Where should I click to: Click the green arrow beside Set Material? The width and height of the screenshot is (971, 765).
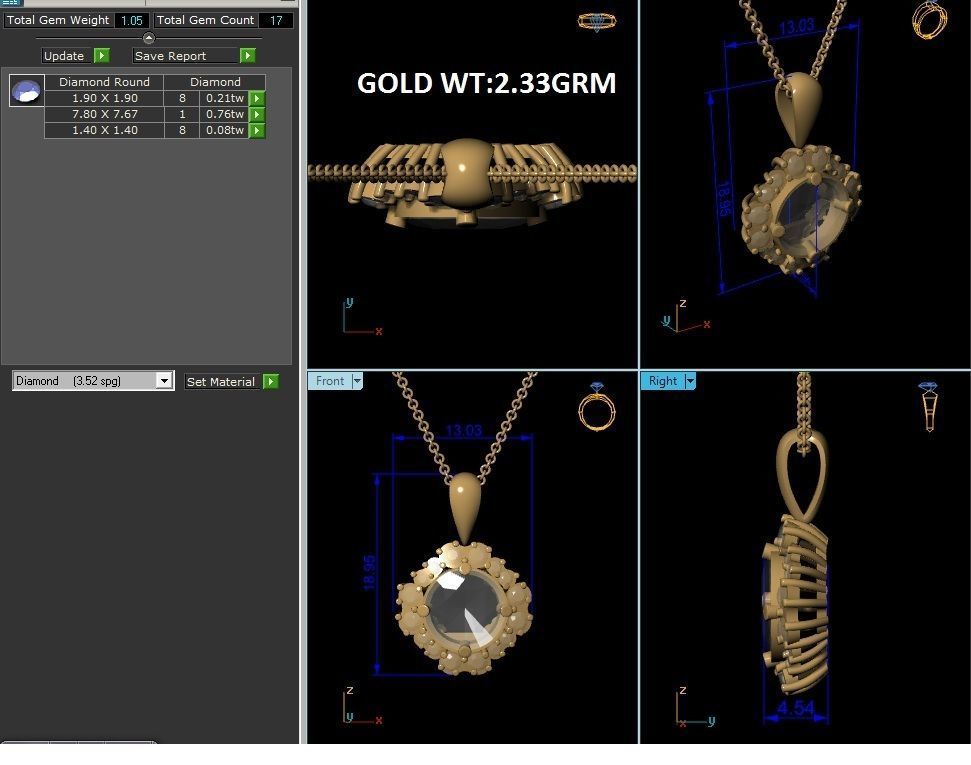click(271, 382)
